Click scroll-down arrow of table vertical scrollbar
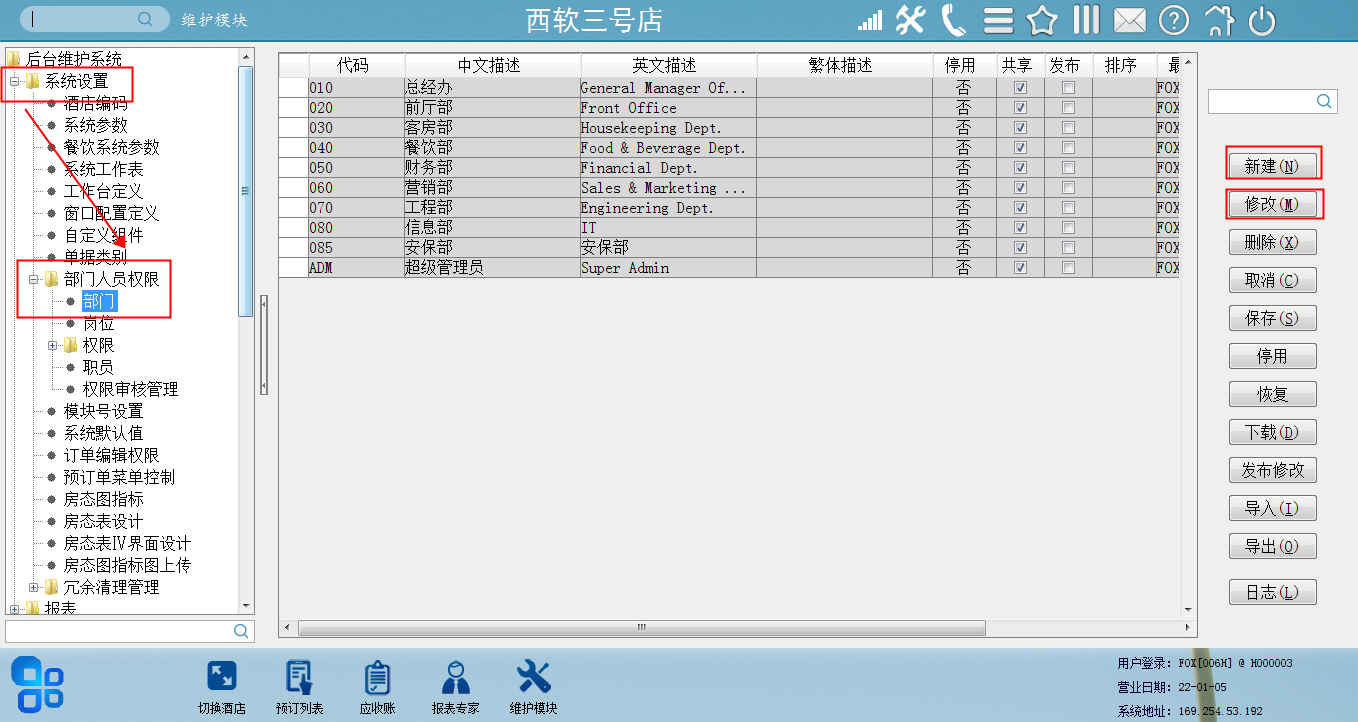 click(x=1189, y=610)
